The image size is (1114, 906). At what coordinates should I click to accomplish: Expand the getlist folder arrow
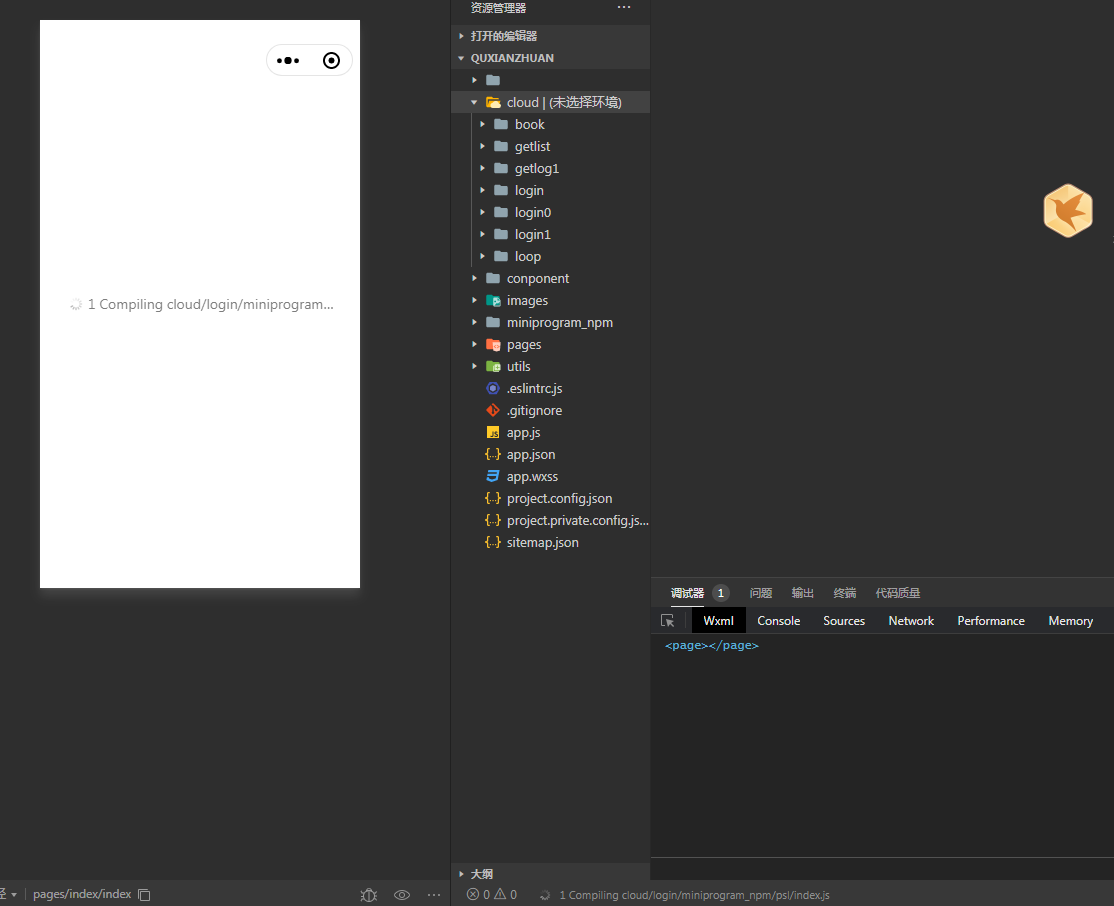point(482,146)
